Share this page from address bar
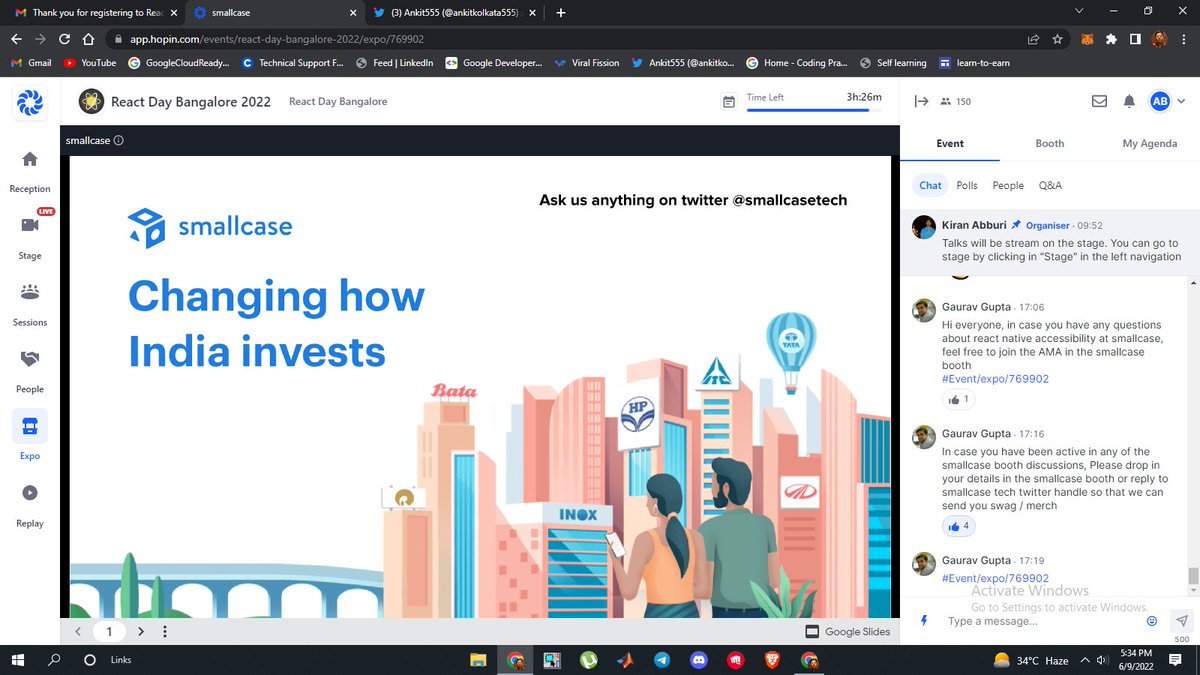 click(1032, 39)
